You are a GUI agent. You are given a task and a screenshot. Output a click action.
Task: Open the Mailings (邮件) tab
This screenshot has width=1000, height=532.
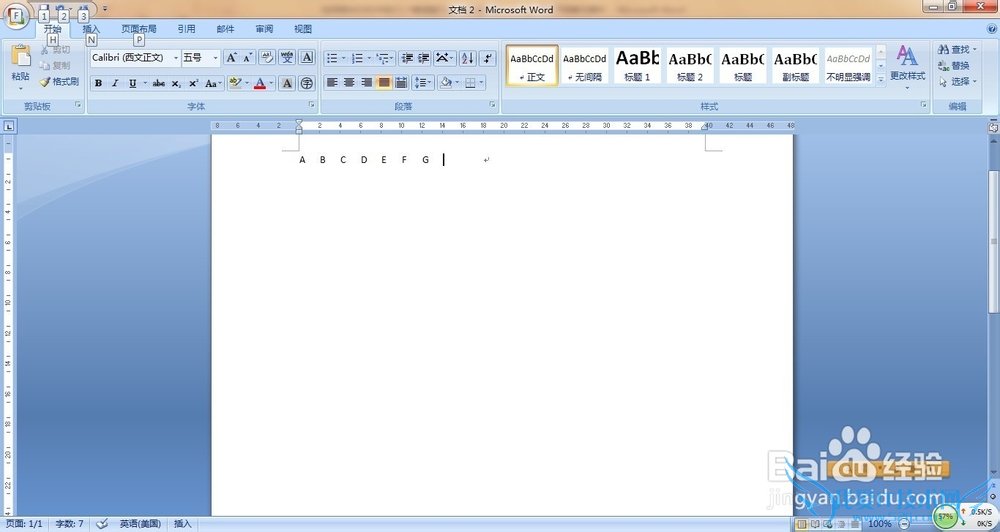(225, 29)
